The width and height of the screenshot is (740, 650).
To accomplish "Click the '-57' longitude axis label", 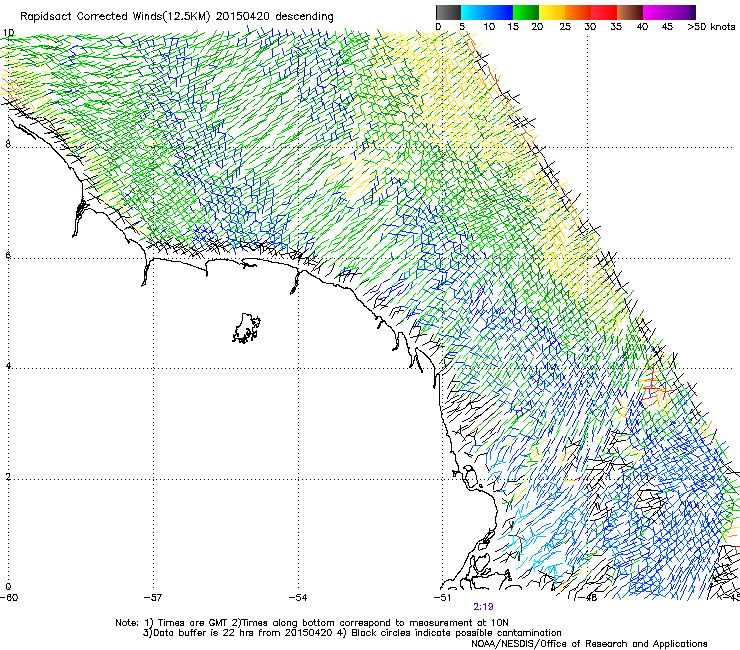I will (153, 598).
